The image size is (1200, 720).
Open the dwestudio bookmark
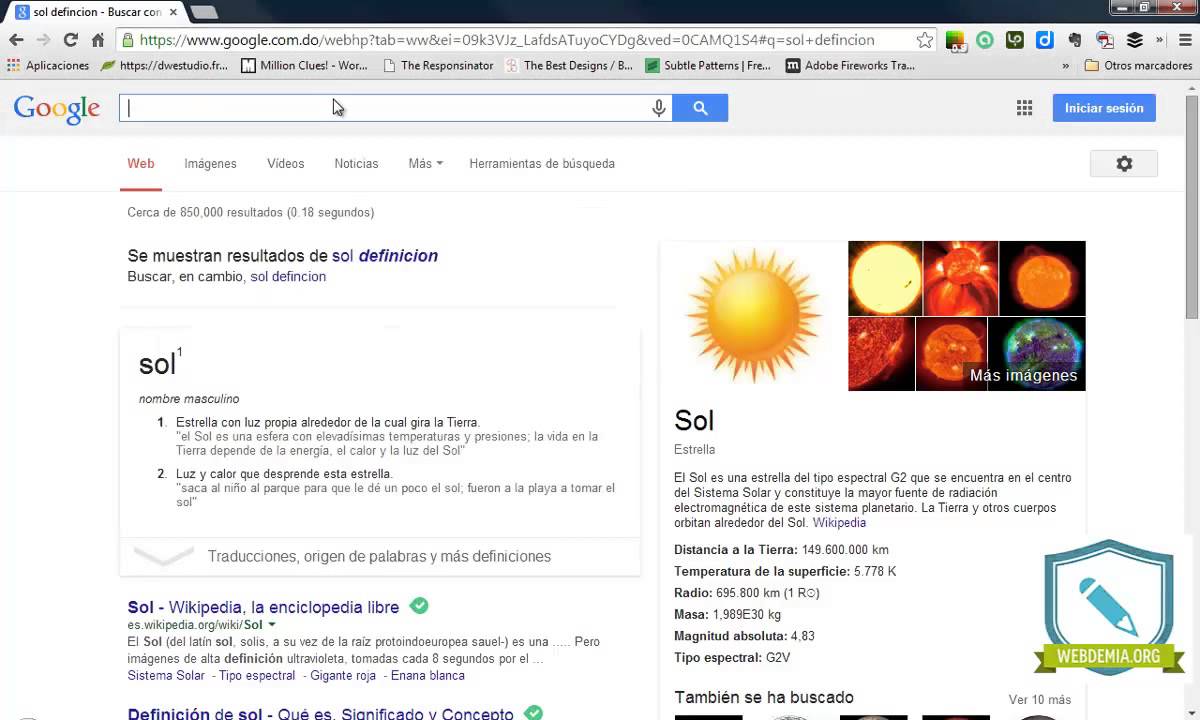pyautogui.click(x=164, y=65)
